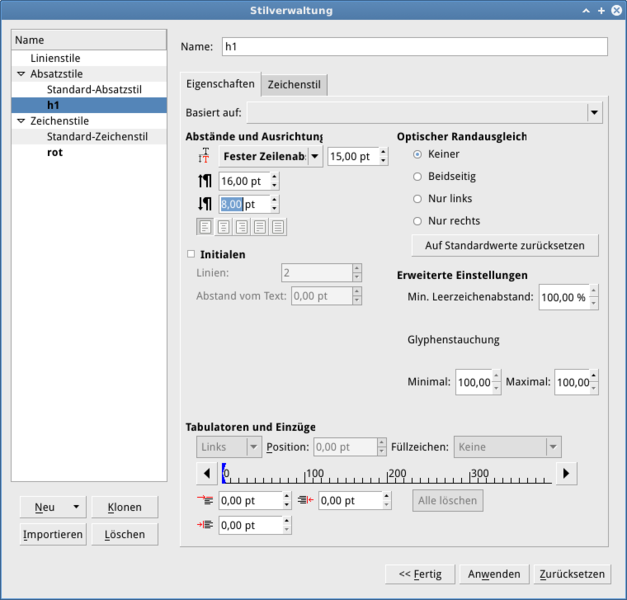Pick forced justified alignment icon

tap(277, 227)
